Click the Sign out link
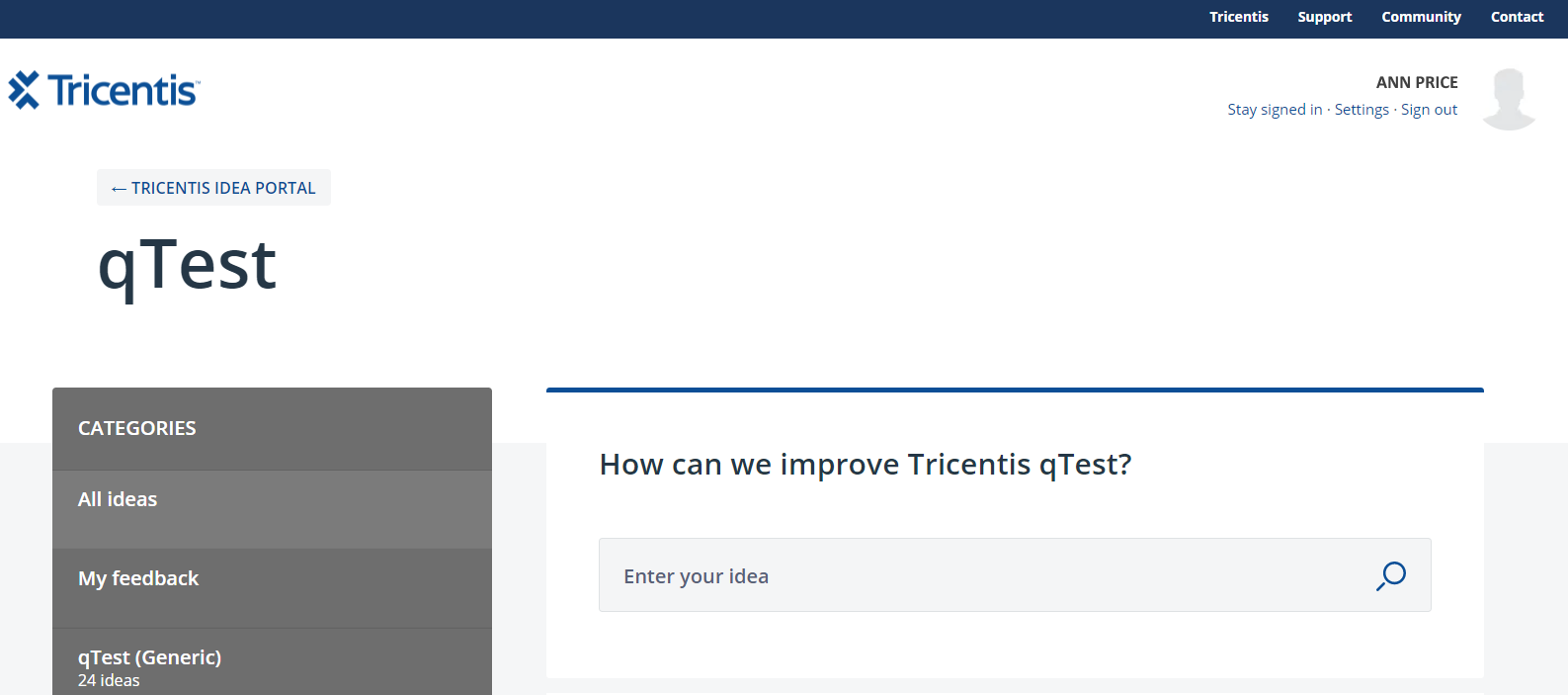 1429,110
